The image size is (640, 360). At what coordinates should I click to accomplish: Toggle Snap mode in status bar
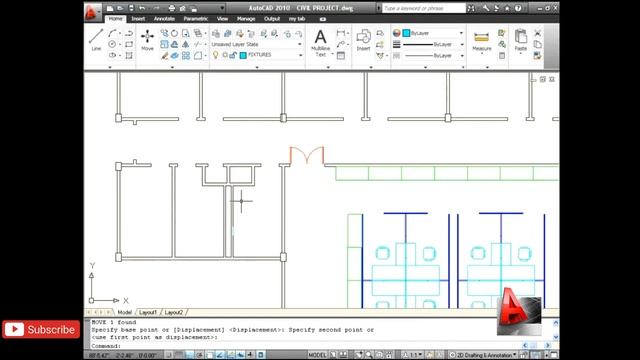tap(169, 355)
